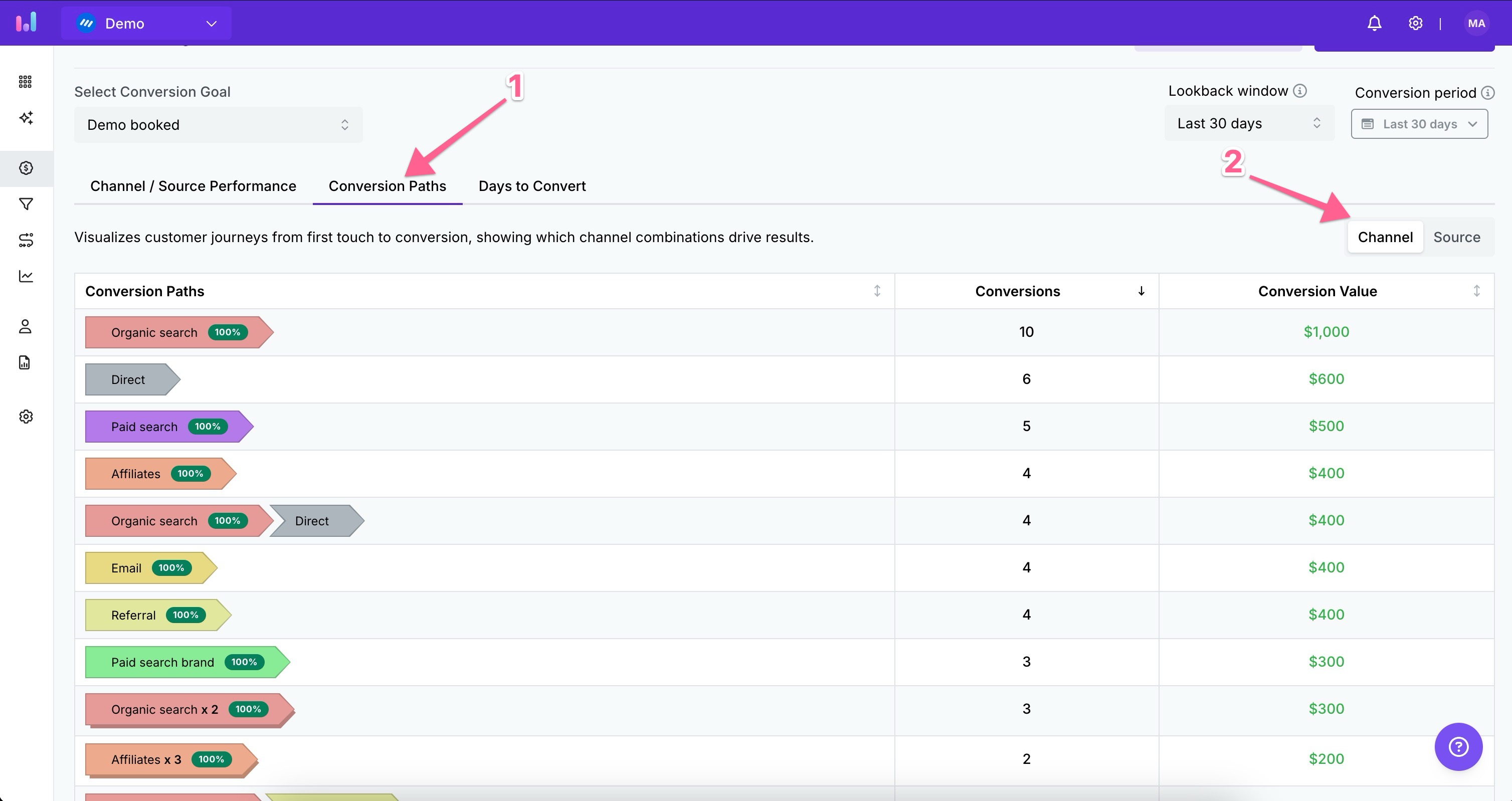
Task: Open the Demo workspace switcher
Action: click(x=146, y=24)
